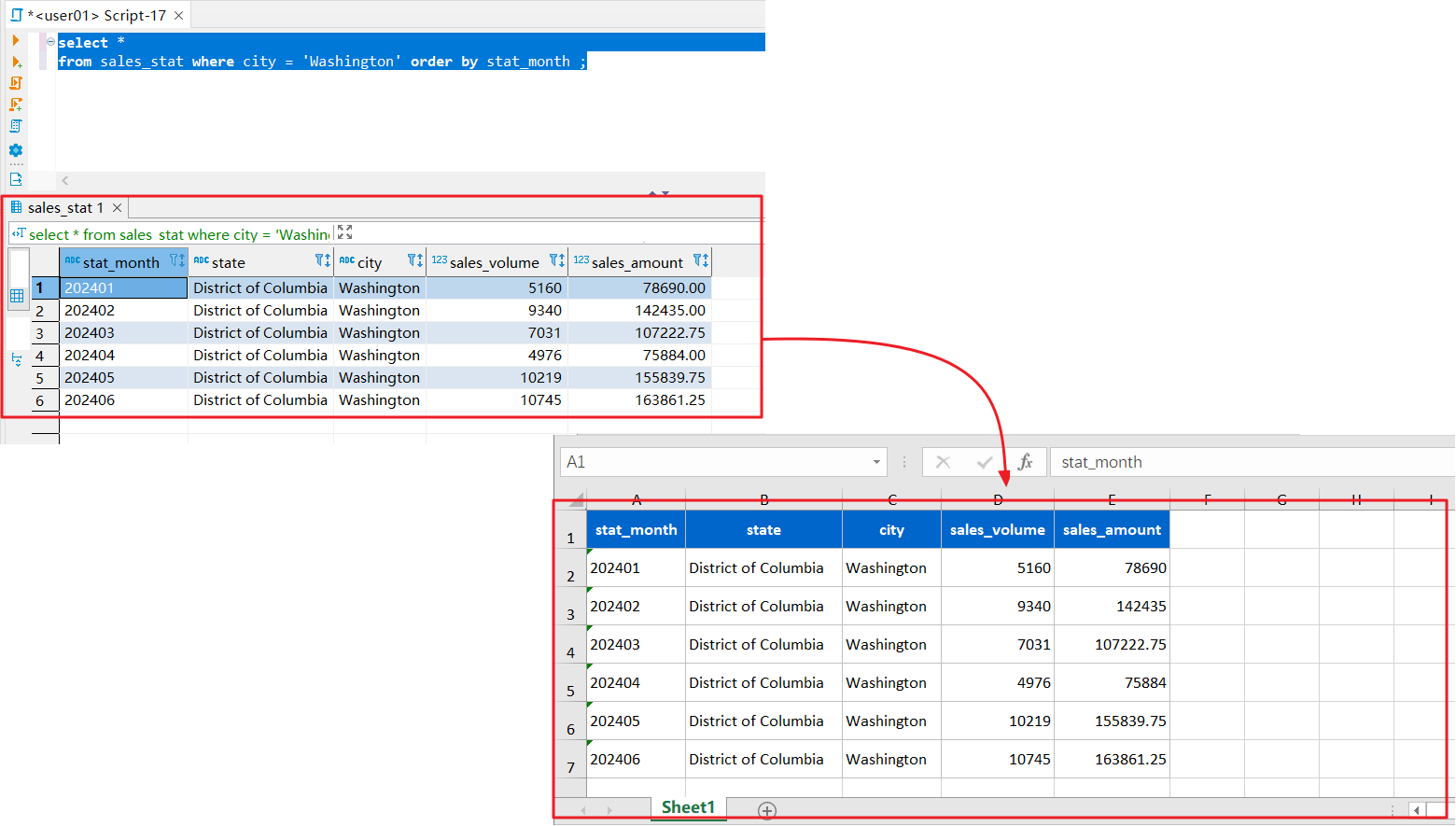Screen dimensions: 1456x826
Task: Click the Excel cancel entry X icon
Action: point(943,462)
